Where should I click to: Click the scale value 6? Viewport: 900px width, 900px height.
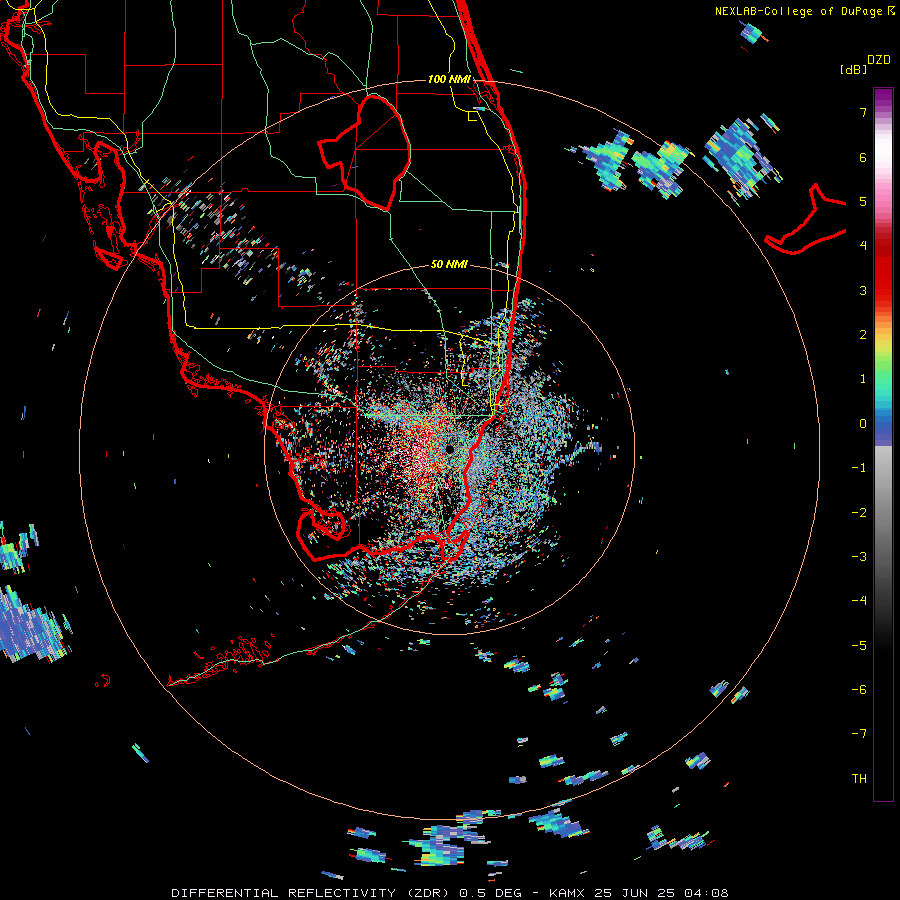[x=863, y=157]
